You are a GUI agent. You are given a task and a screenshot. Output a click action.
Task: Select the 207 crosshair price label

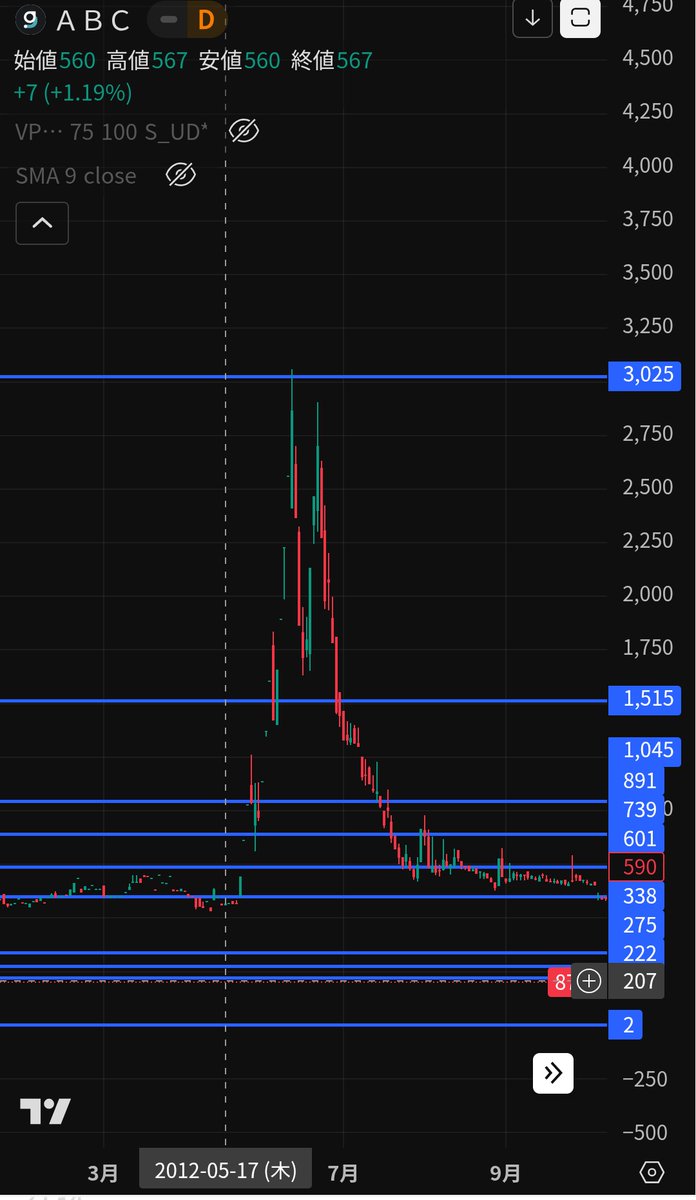(x=636, y=982)
